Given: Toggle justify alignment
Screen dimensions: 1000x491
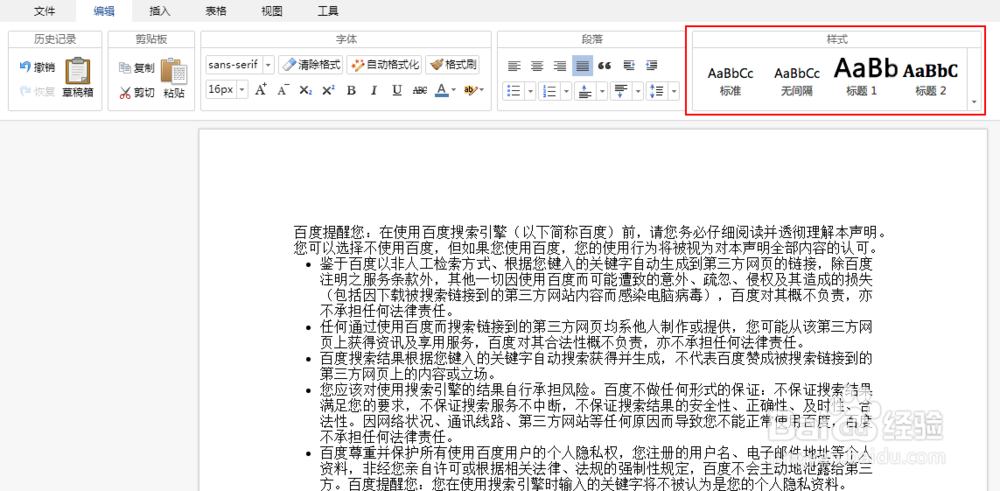Looking at the screenshot, I should tap(582, 66).
